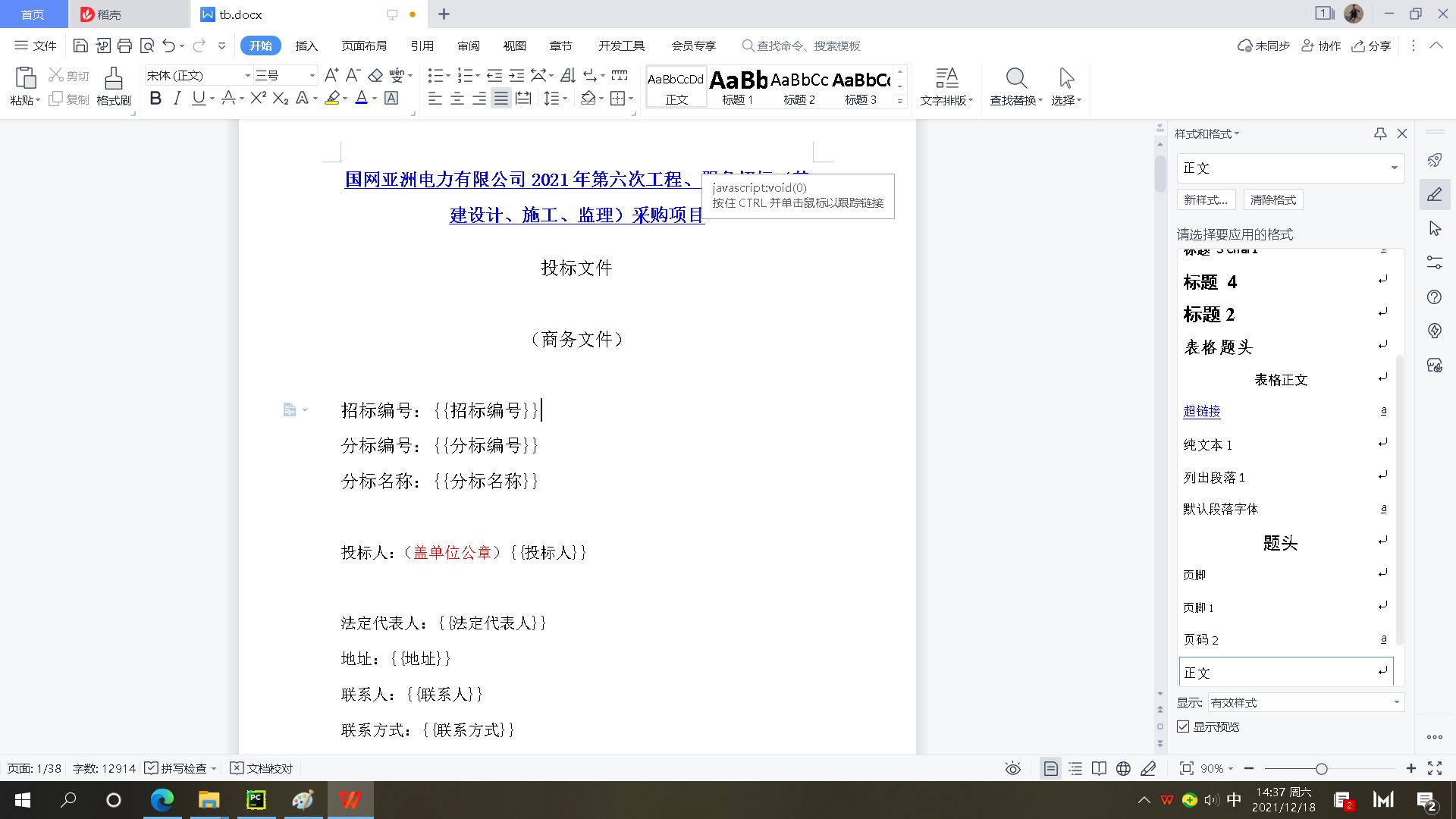Expand line spacing options dropdown
This screenshot has width=1456, height=819.
pos(566,98)
